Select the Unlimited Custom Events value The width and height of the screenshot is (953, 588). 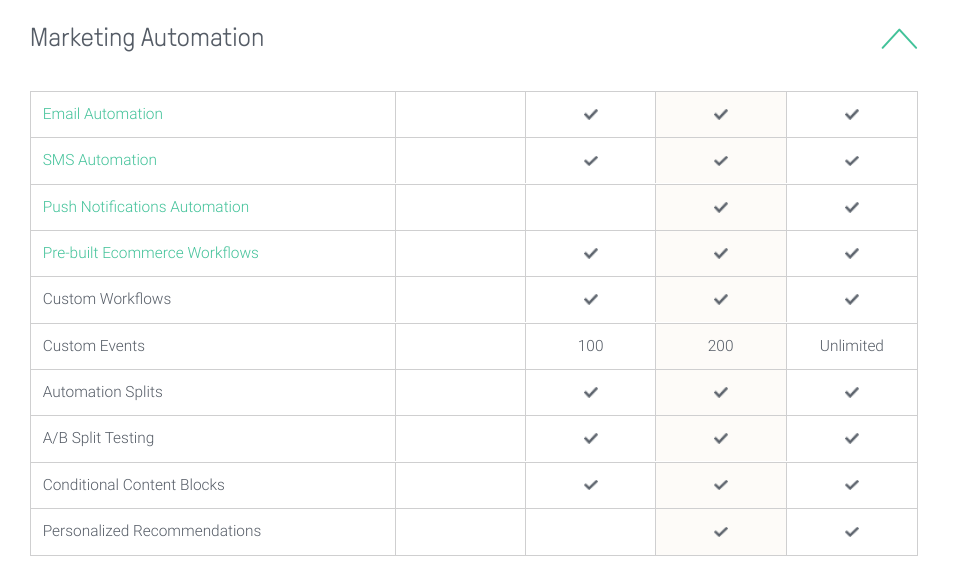851,346
